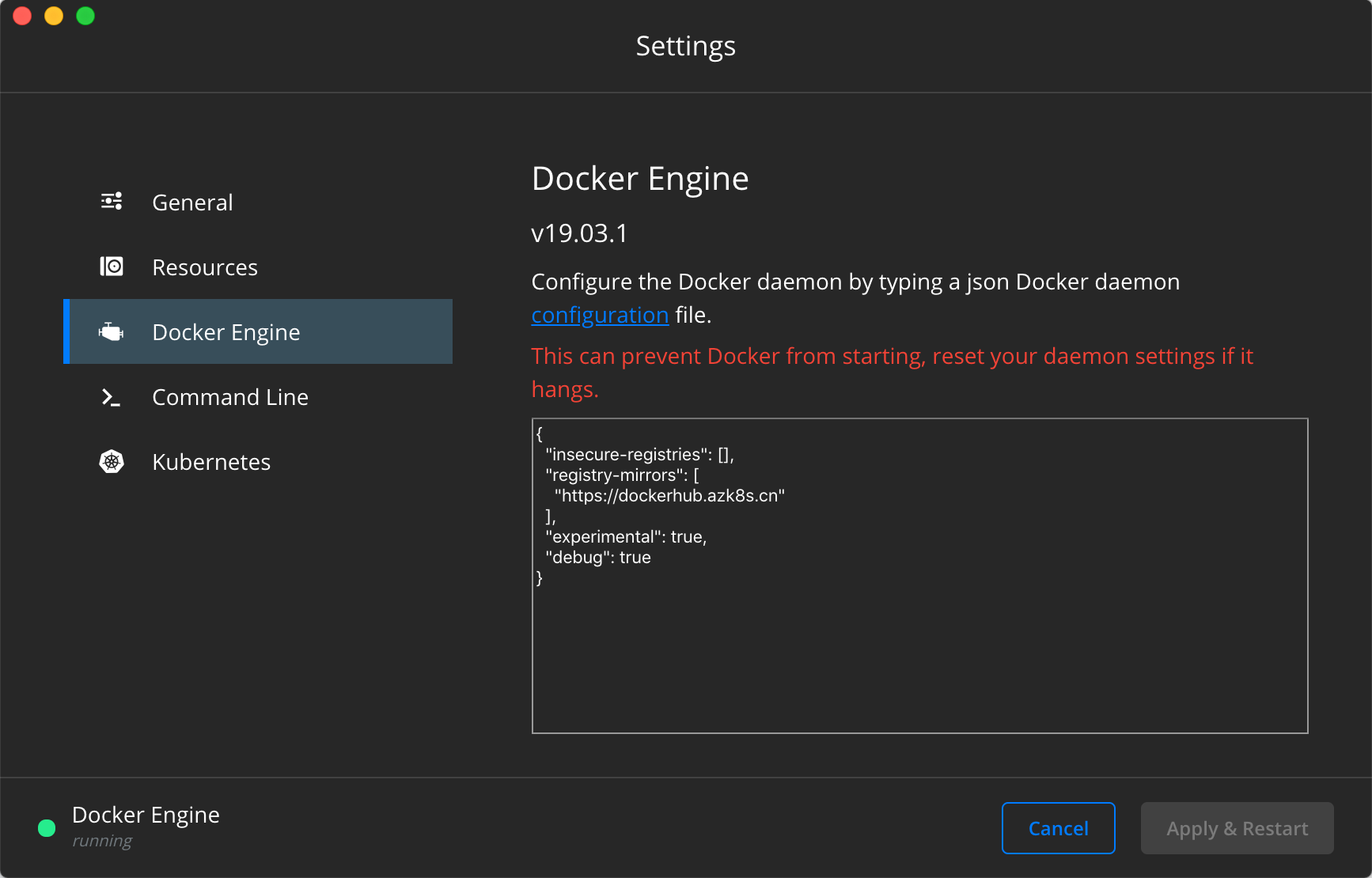The width and height of the screenshot is (1372, 878).
Task: Click the green running status indicator dot
Action: coord(47,828)
